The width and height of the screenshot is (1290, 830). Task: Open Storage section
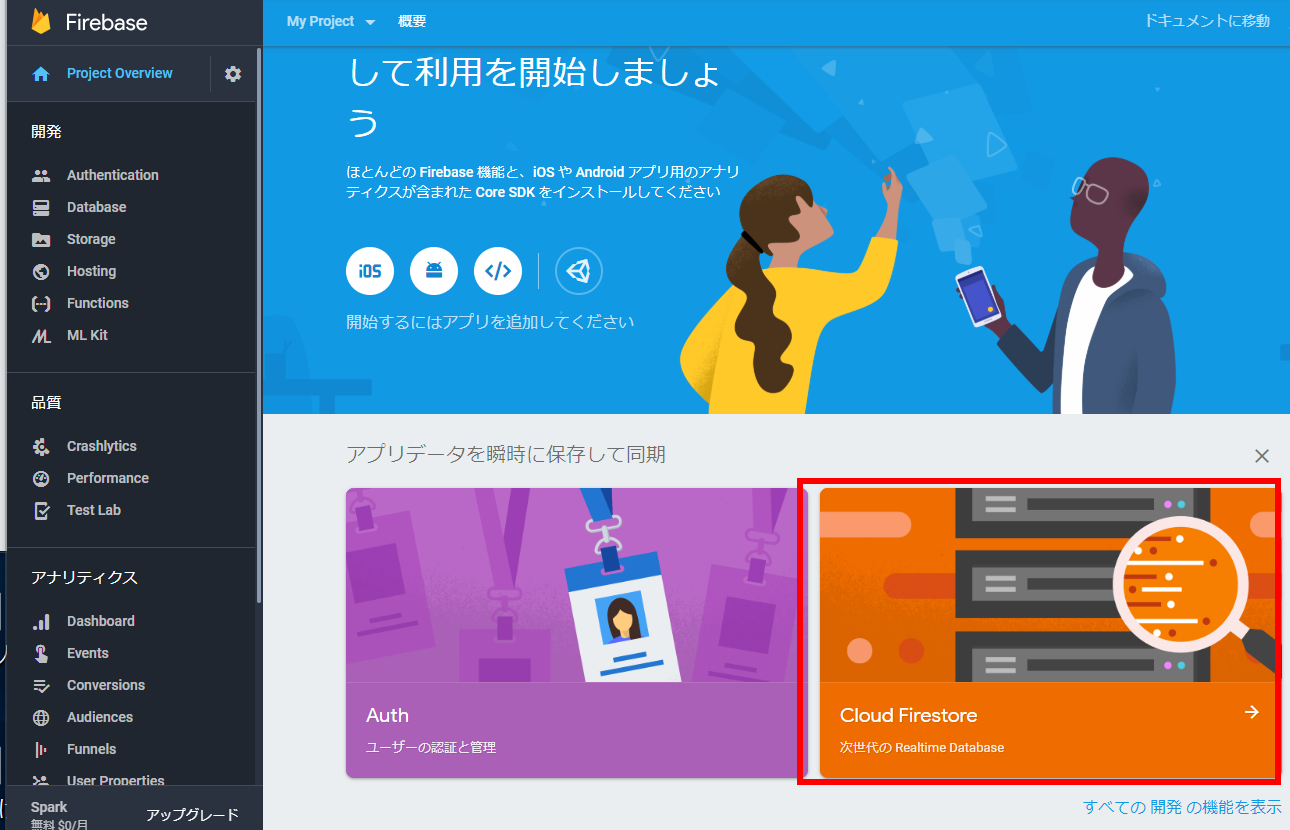pyautogui.click(x=91, y=239)
